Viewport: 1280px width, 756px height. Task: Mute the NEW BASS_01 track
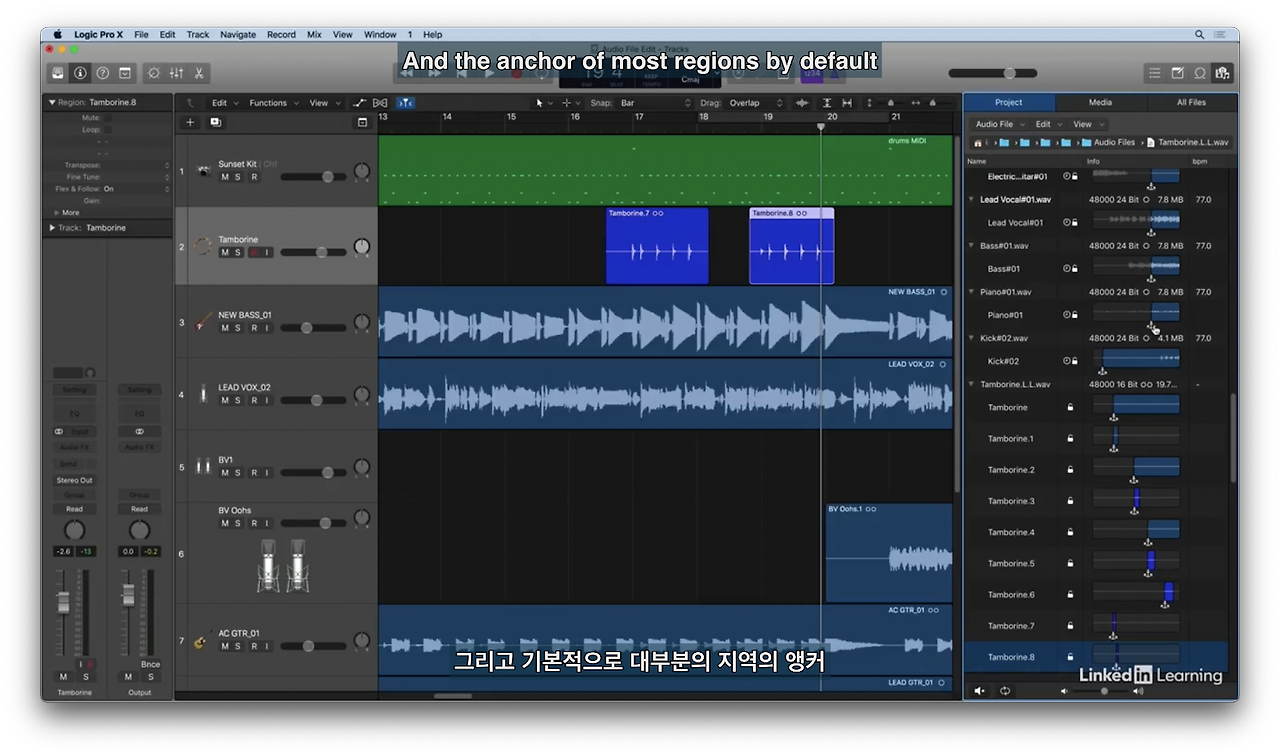[x=225, y=328]
